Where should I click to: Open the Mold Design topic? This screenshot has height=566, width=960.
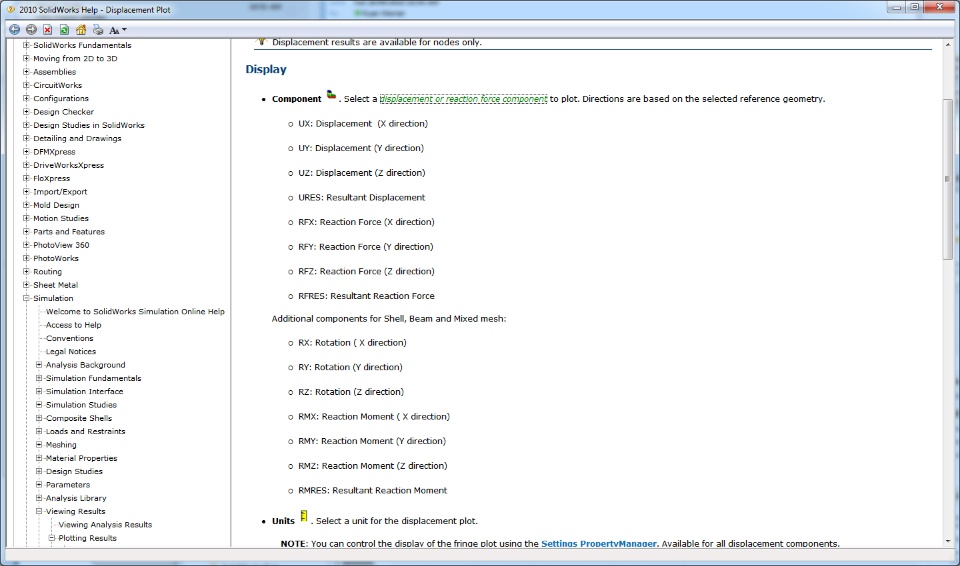pyautogui.click(x=56, y=205)
